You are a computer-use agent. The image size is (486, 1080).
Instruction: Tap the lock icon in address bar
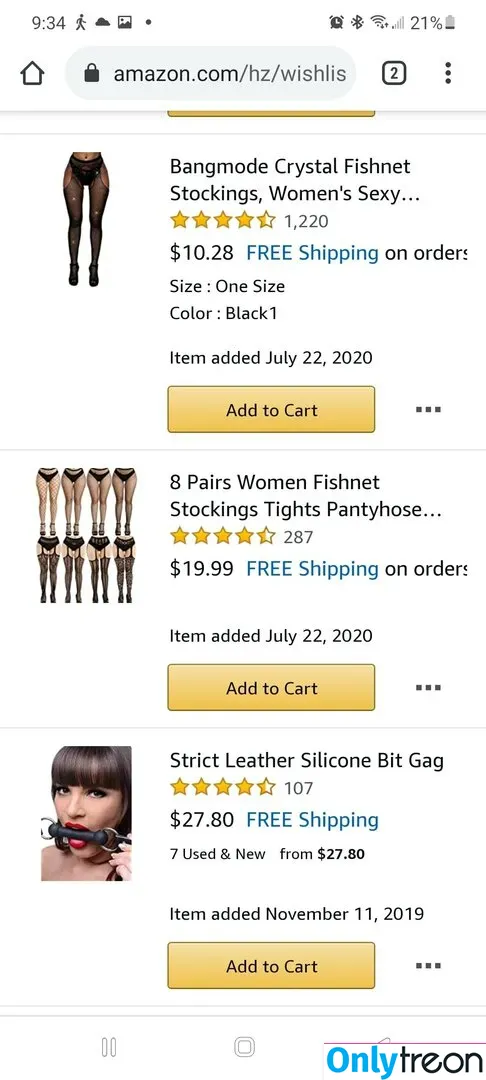[x=92, y=73]
